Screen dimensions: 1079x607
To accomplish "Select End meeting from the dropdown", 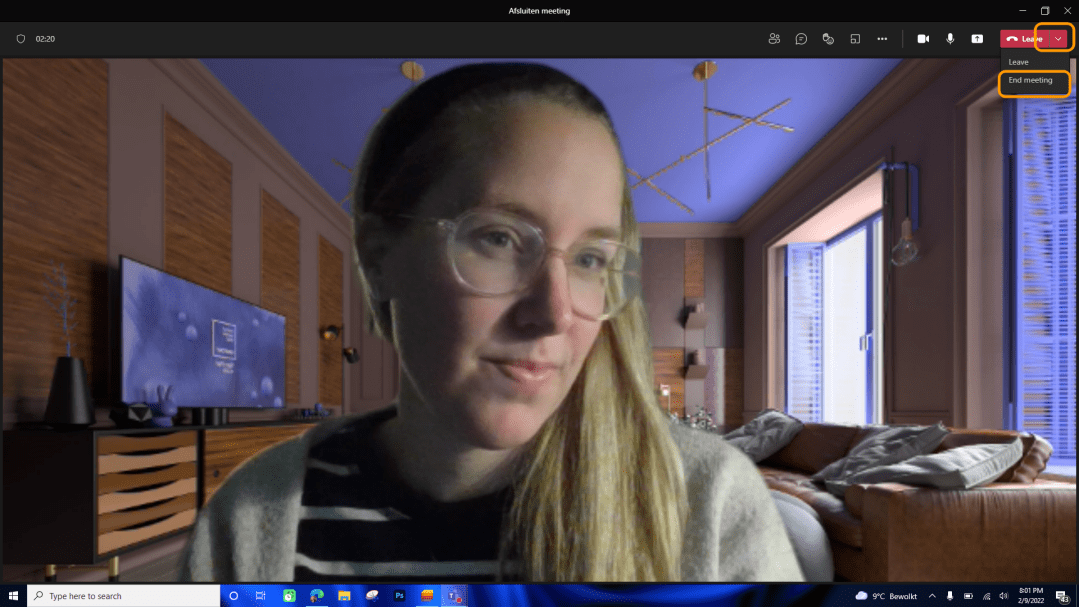I will 1030,80.
